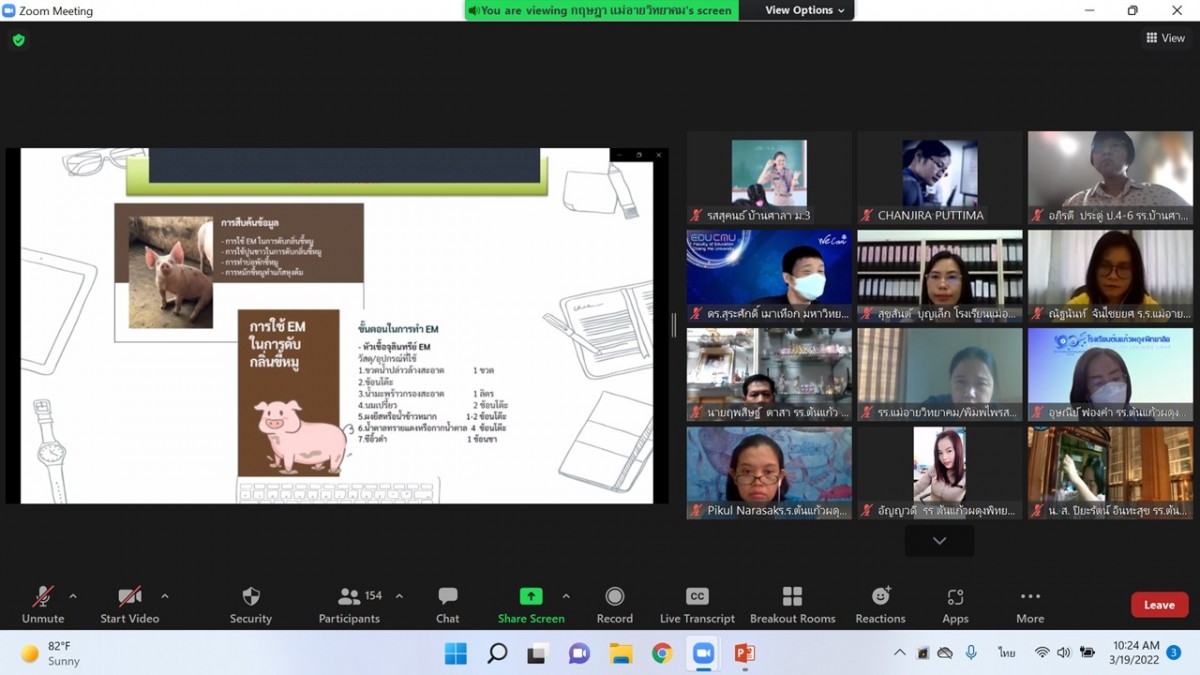The height and width of the screenshot is (675, 1200).
Task: Open the Security shield options
Action: click(x=250, y=604)
